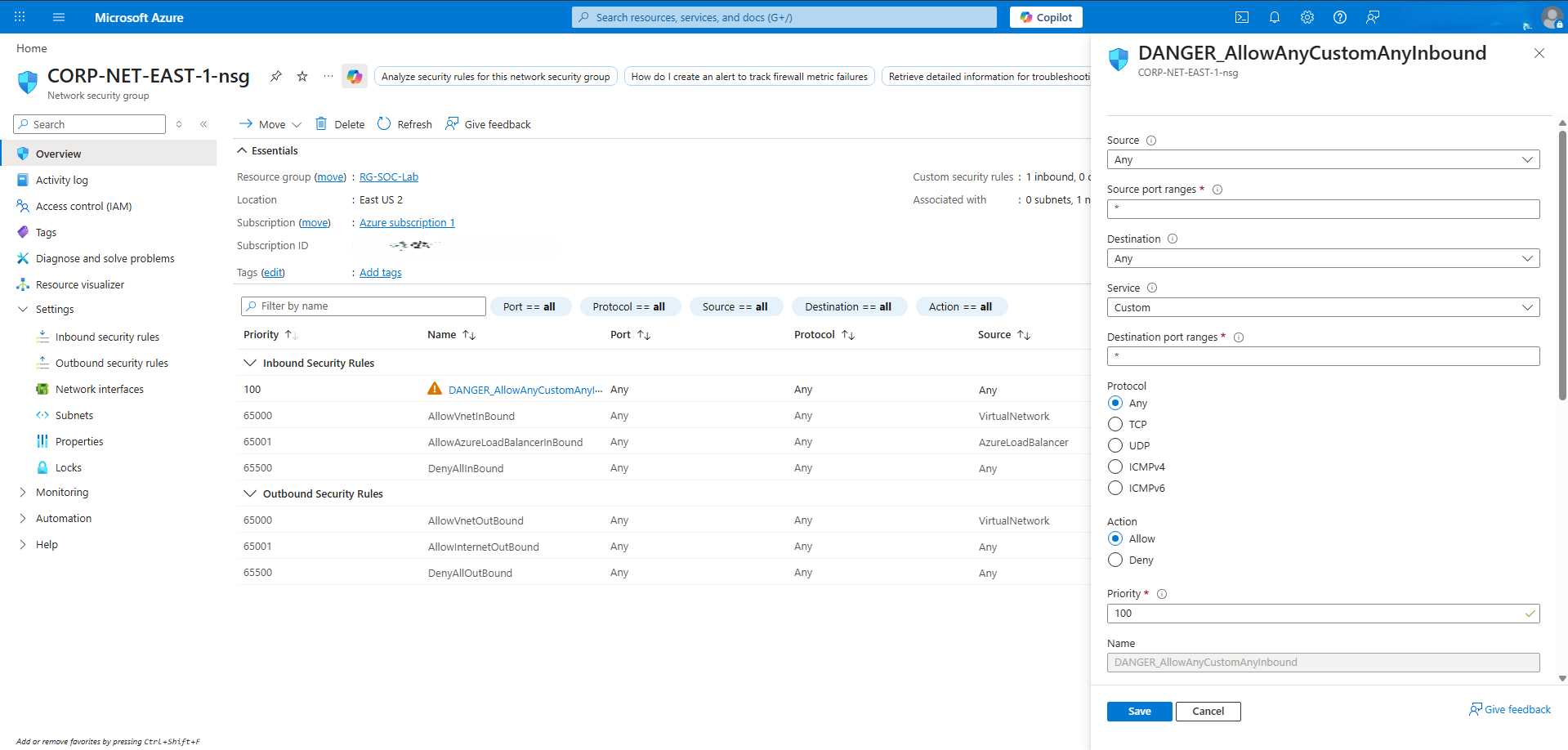Collapse the Settings section in the sidebar
Viewport: 1568px width, 750px height.
23,309
